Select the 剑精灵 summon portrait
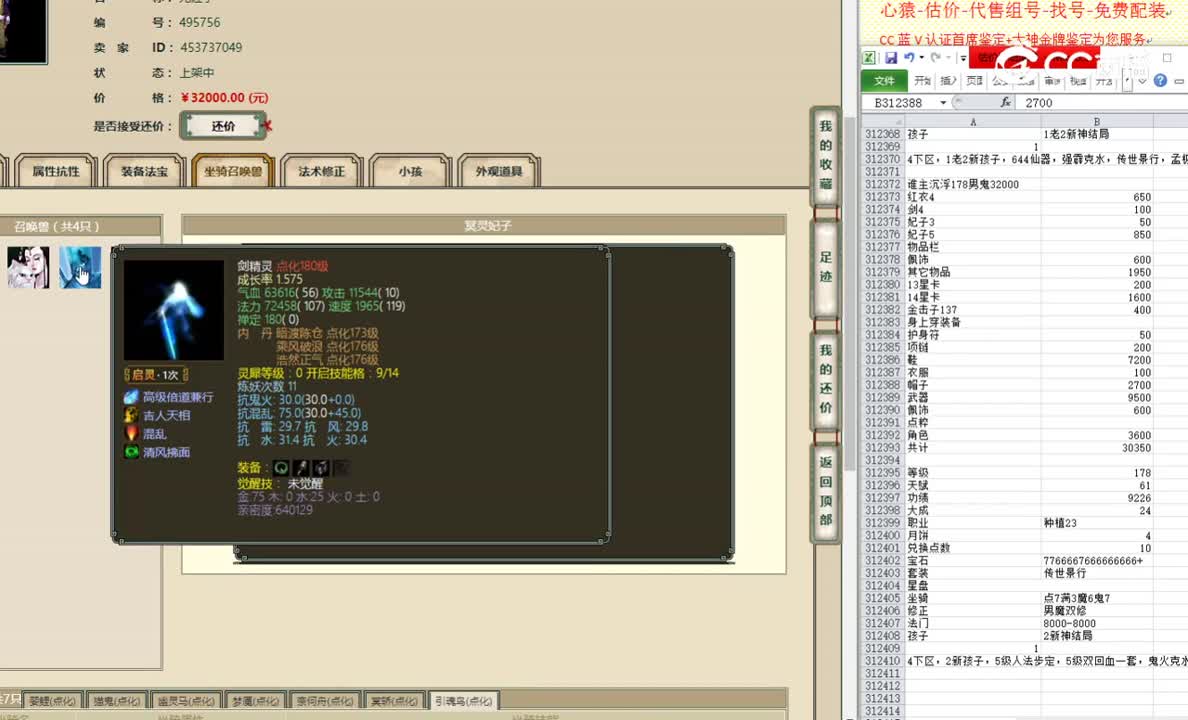The width and height of the screenshot is (1188, 720). [80, 268]
